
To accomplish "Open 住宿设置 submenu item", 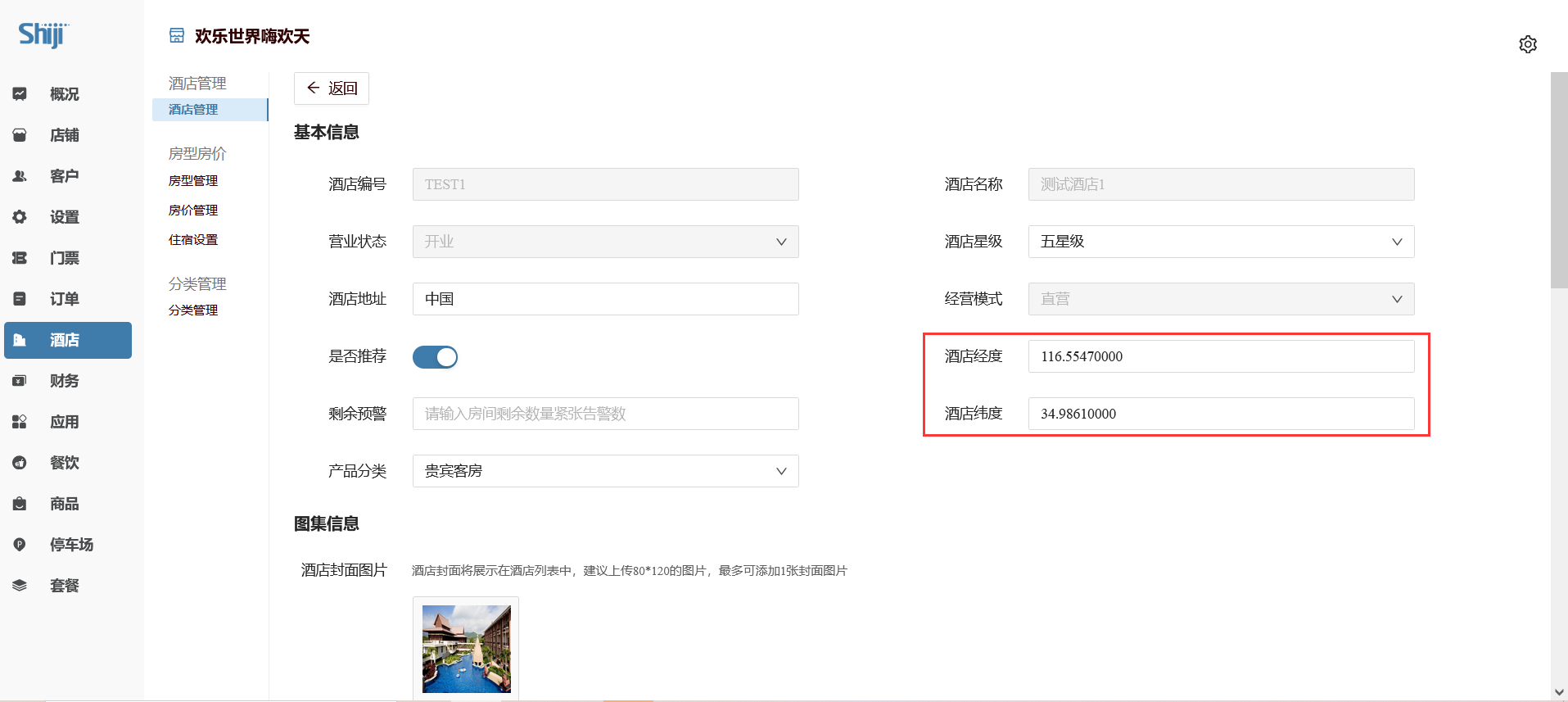I will pyautogui.click(x=193, y=240).
